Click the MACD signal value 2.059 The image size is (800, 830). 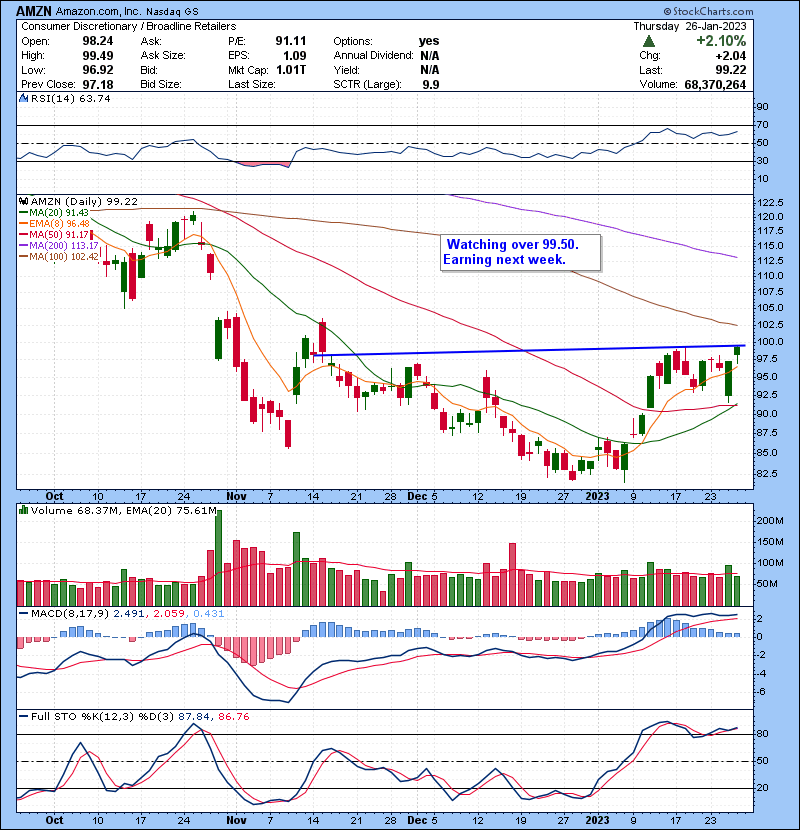pos(168,614)
